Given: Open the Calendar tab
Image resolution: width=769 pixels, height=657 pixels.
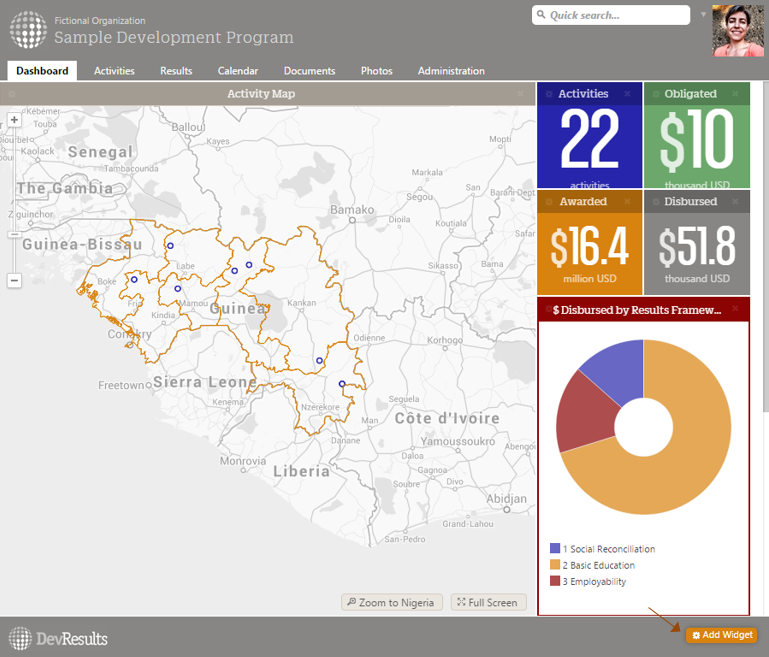Looking at the screenshot, I should coord(238,71).
